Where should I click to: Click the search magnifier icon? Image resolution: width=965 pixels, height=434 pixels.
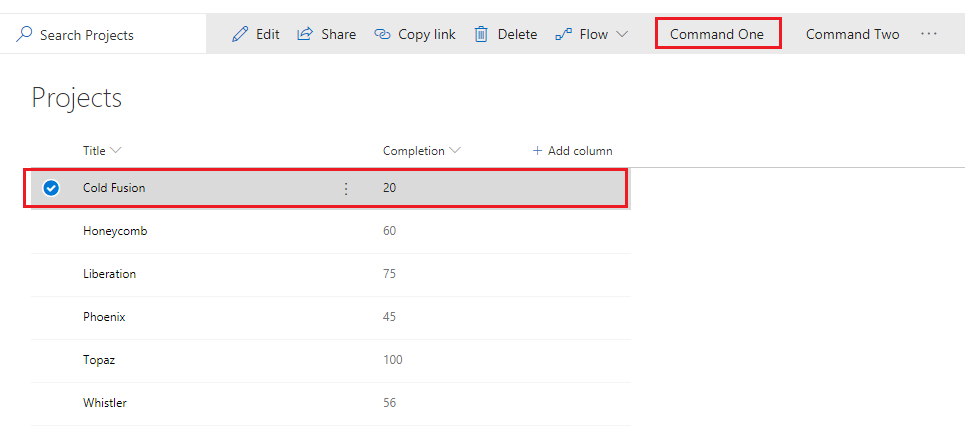[x=24, y=35]
